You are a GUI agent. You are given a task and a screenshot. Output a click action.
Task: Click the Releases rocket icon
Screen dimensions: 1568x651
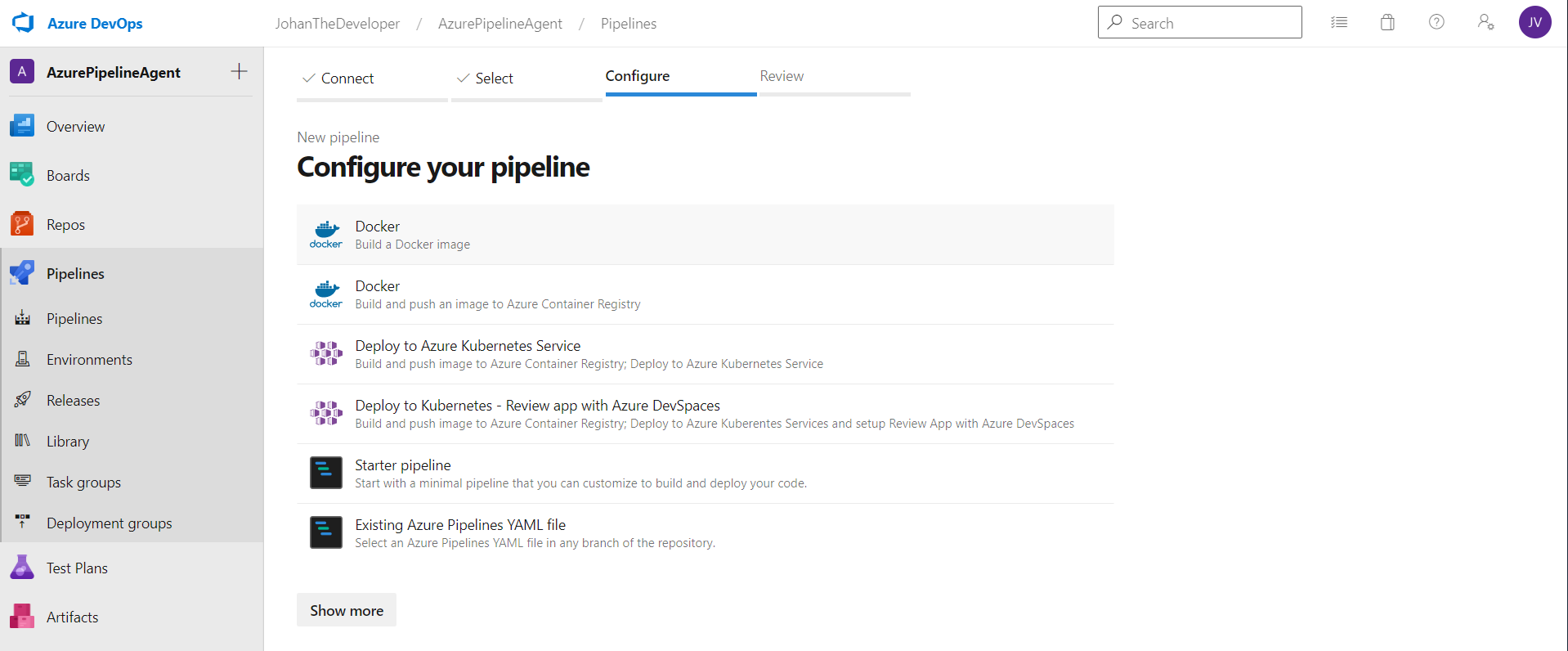pyautogui.click(x=23, y=400)
